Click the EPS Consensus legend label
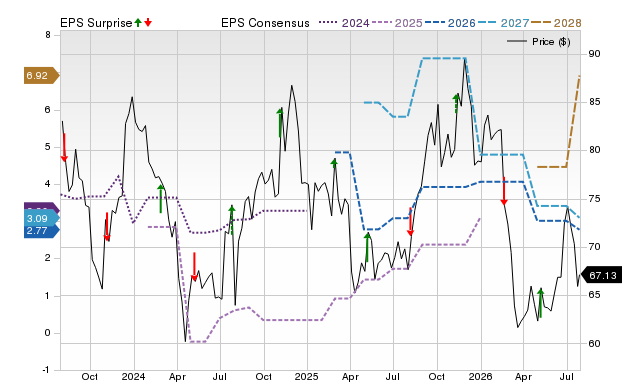Image resolution: width=640 pixels, height=382 pixels. tap(265, 23)
